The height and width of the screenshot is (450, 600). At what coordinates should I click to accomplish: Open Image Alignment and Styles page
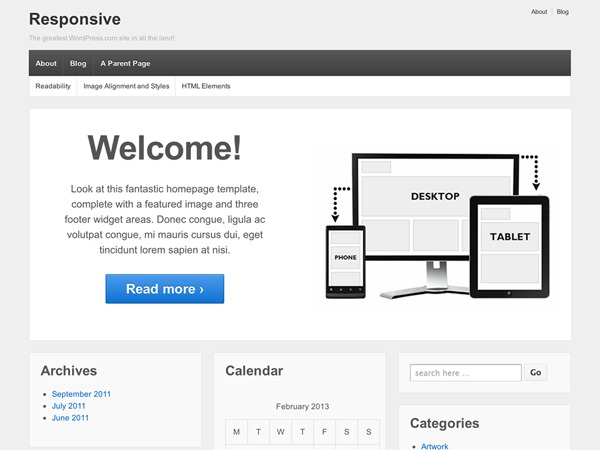pyautogui.click(x=126, y=86)
